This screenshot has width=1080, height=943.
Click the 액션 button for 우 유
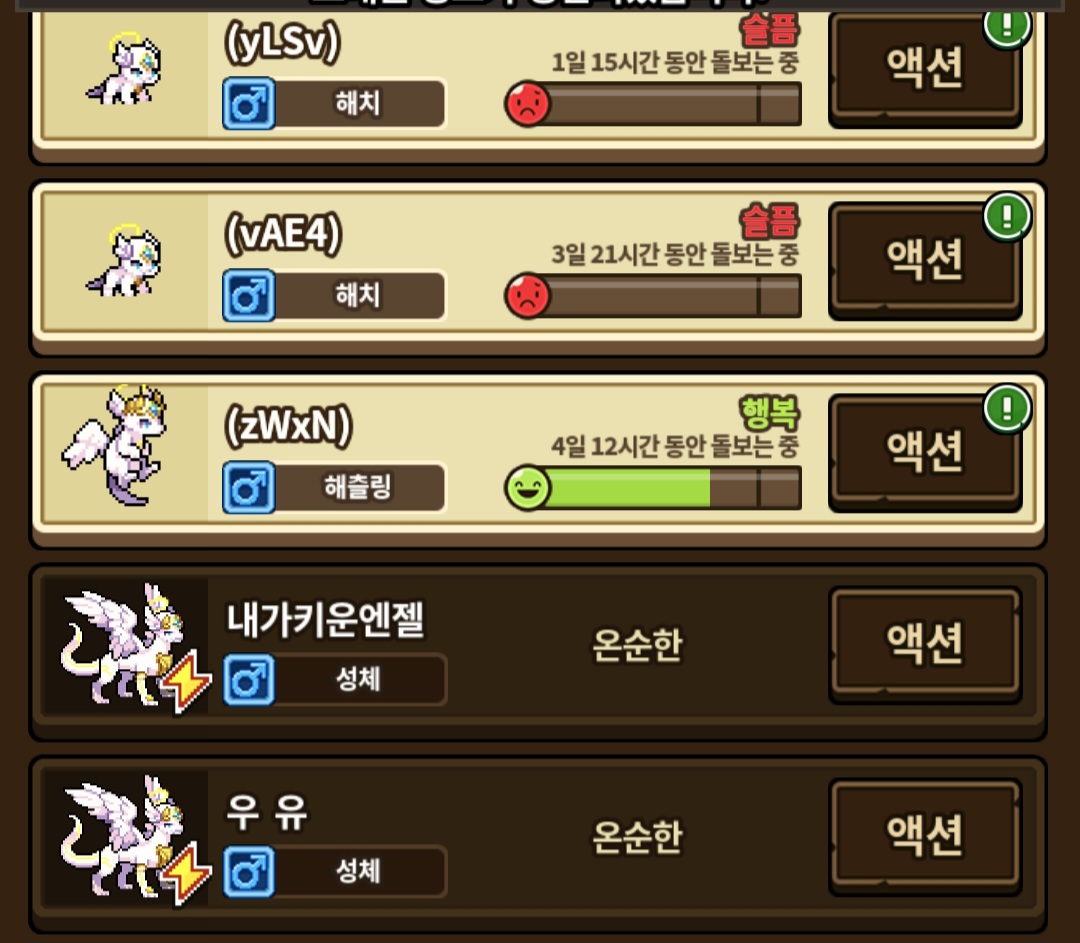(924, 836)
